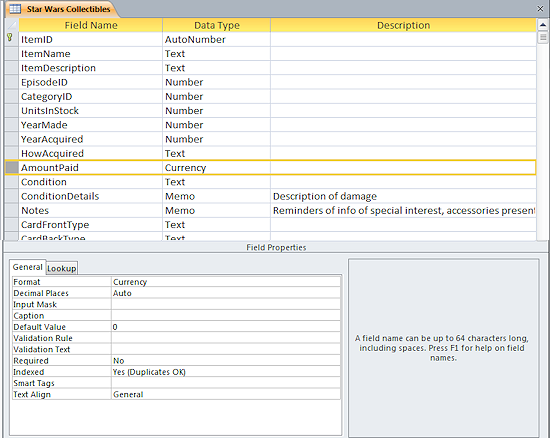Viewport: 550px width, 438px height.
Task: Click the Required property value No
Action: tap(226, 360)
